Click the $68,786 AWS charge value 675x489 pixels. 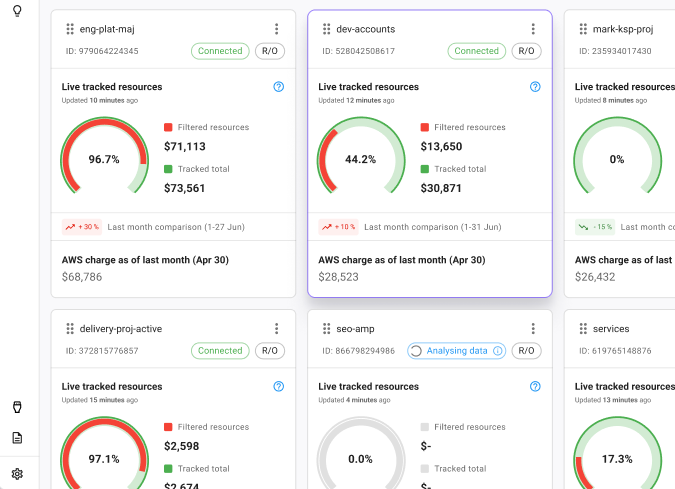click(82, 277)
